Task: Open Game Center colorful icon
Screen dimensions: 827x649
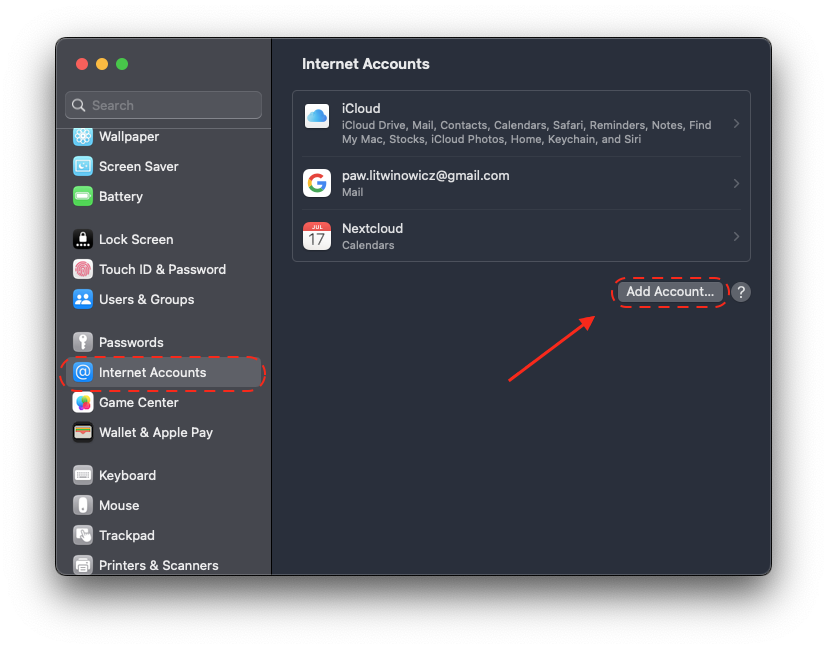Action: [x=83, y=403]
